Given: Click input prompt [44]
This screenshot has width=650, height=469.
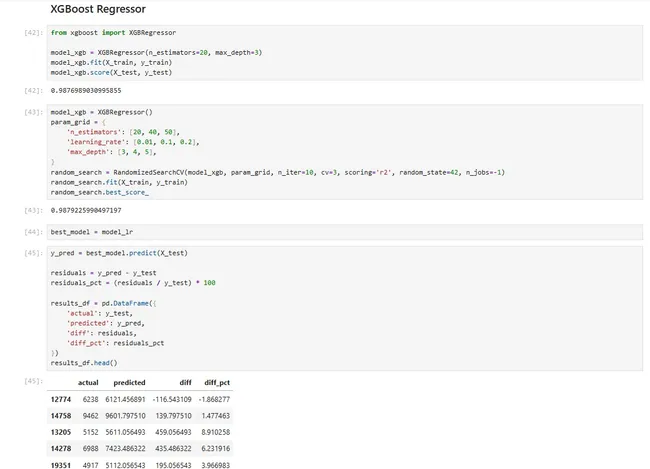Looking at the screenshot, I should [x=34, y=232].
